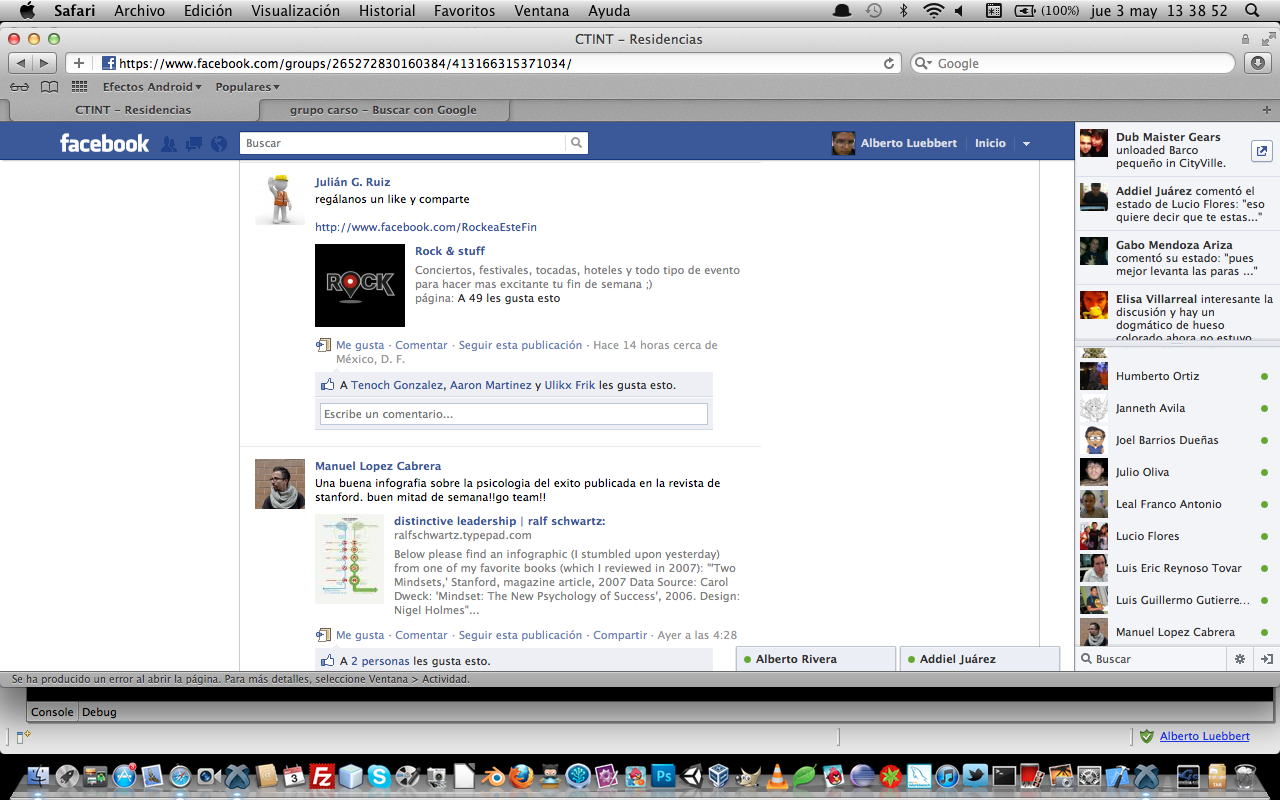
Task: Open the Visualización menu
Action: tap(295, 11)
